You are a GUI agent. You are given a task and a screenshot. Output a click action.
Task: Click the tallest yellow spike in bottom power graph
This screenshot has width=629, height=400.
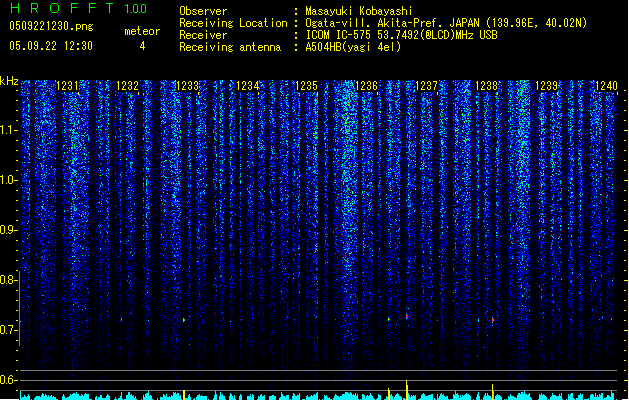click(x=407, y=390)
